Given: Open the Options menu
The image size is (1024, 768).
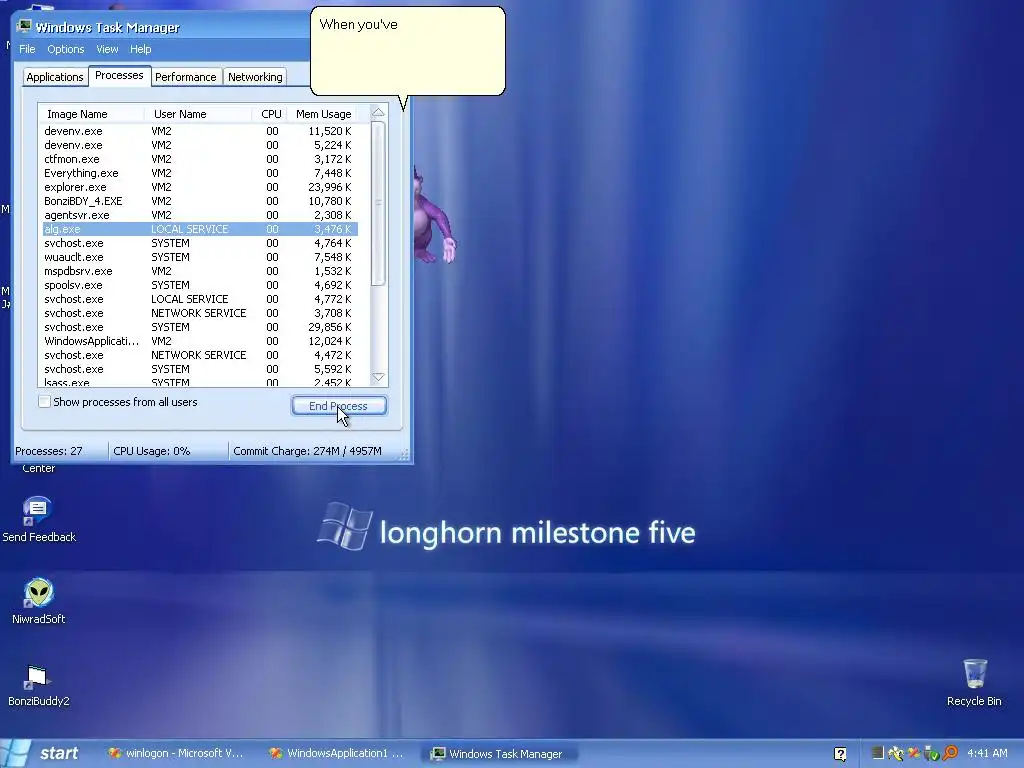Looking at the screenshot, I should tap(65, 49).
